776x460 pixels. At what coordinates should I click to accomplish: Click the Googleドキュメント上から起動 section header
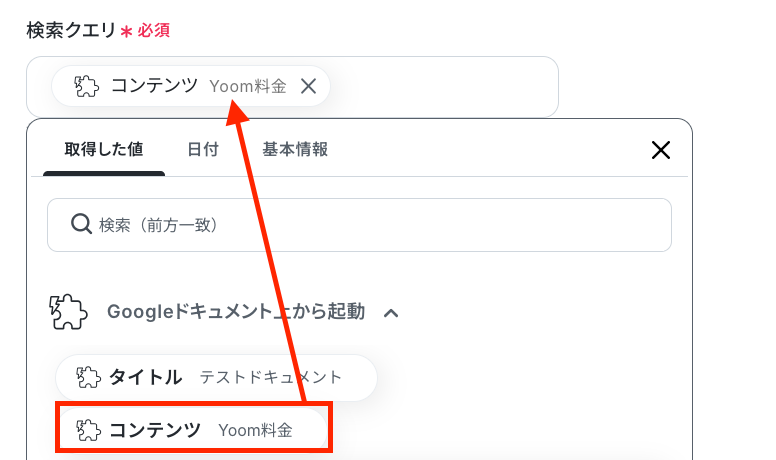(236, 312)
